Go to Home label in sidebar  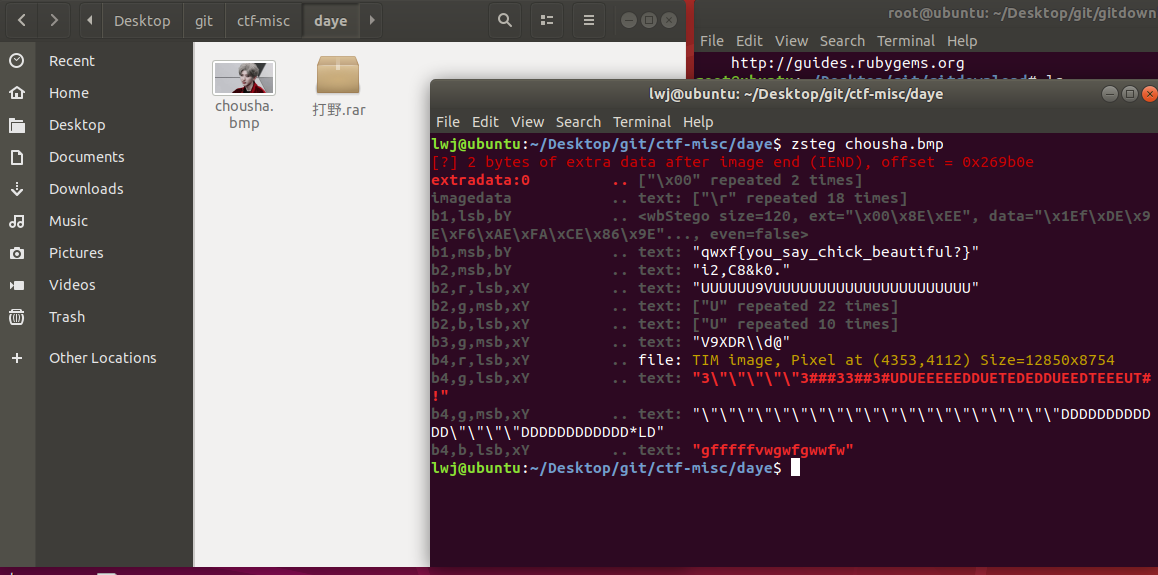(69, 93)
